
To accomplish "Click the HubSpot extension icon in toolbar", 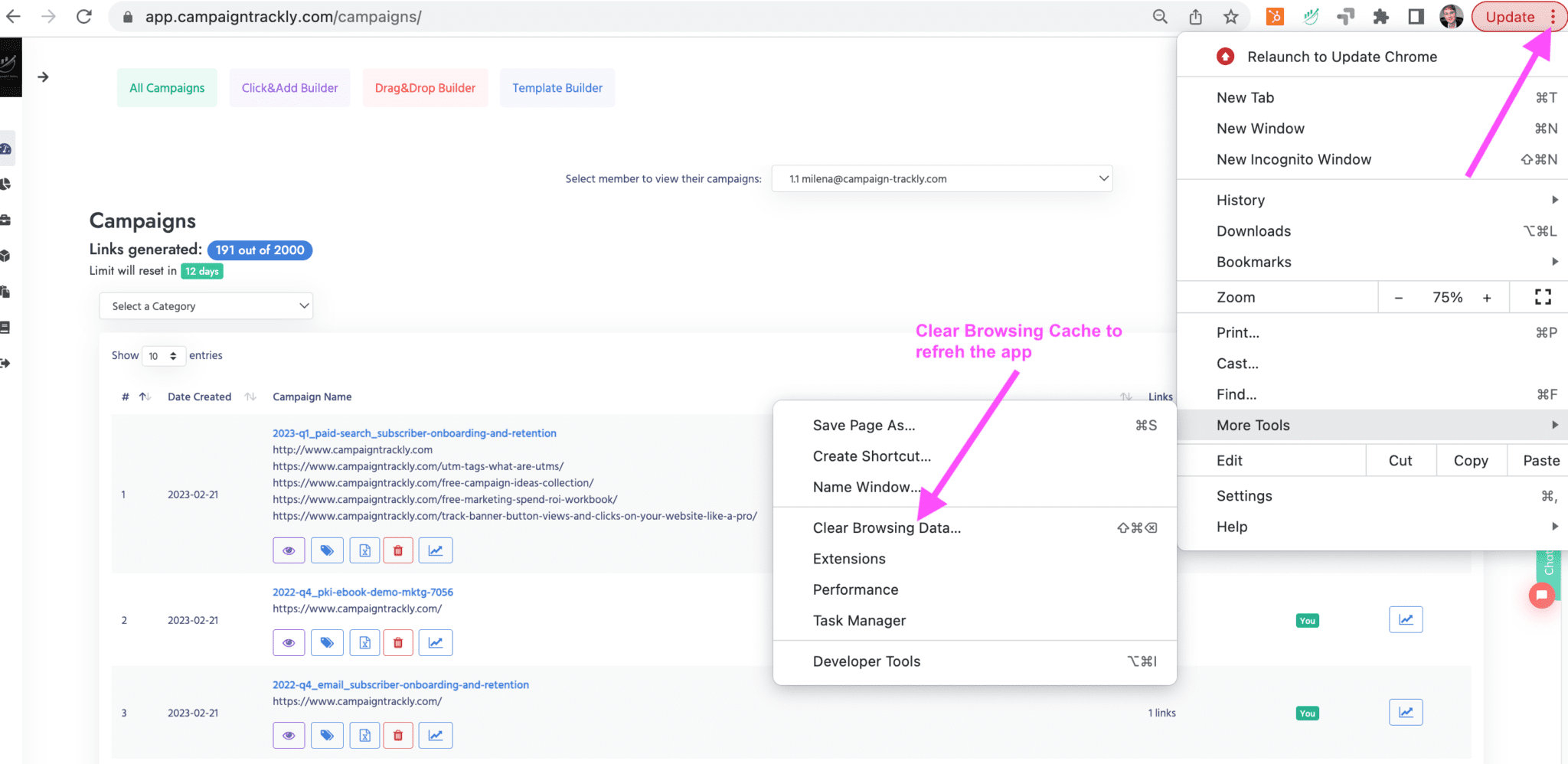I will click(x=1275, y=17).
